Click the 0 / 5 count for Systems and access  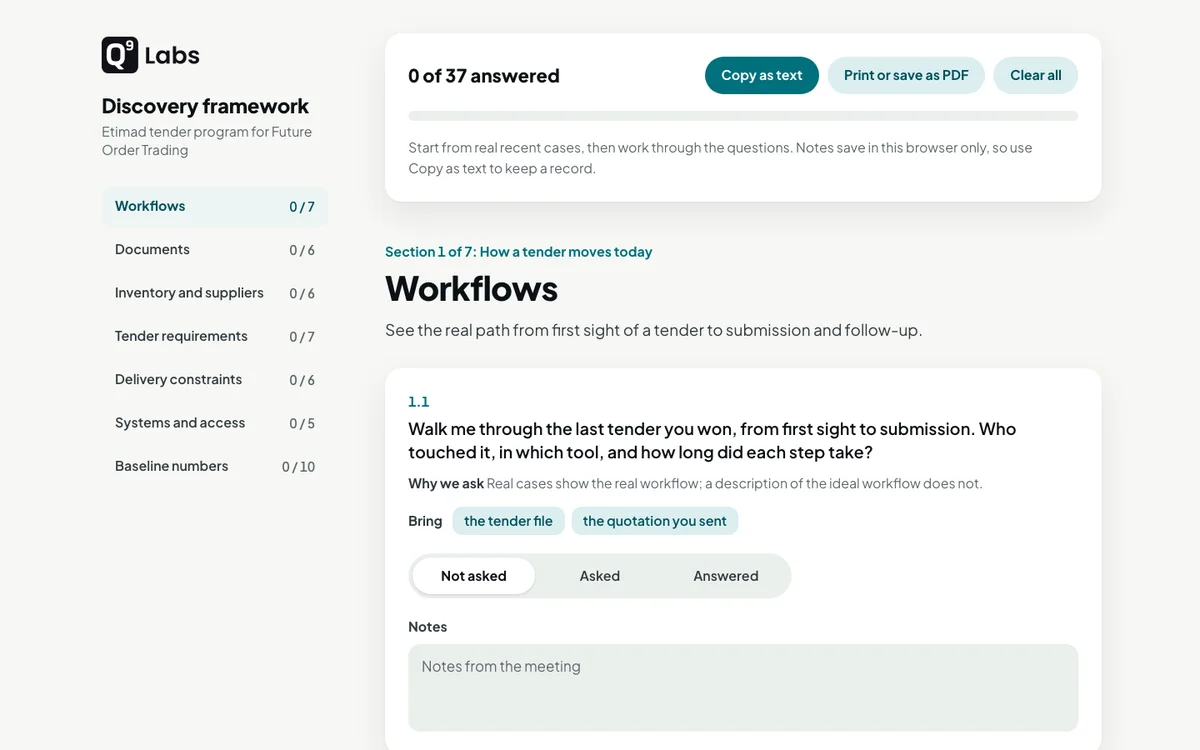pyautogui.click(x=302, y=424)
